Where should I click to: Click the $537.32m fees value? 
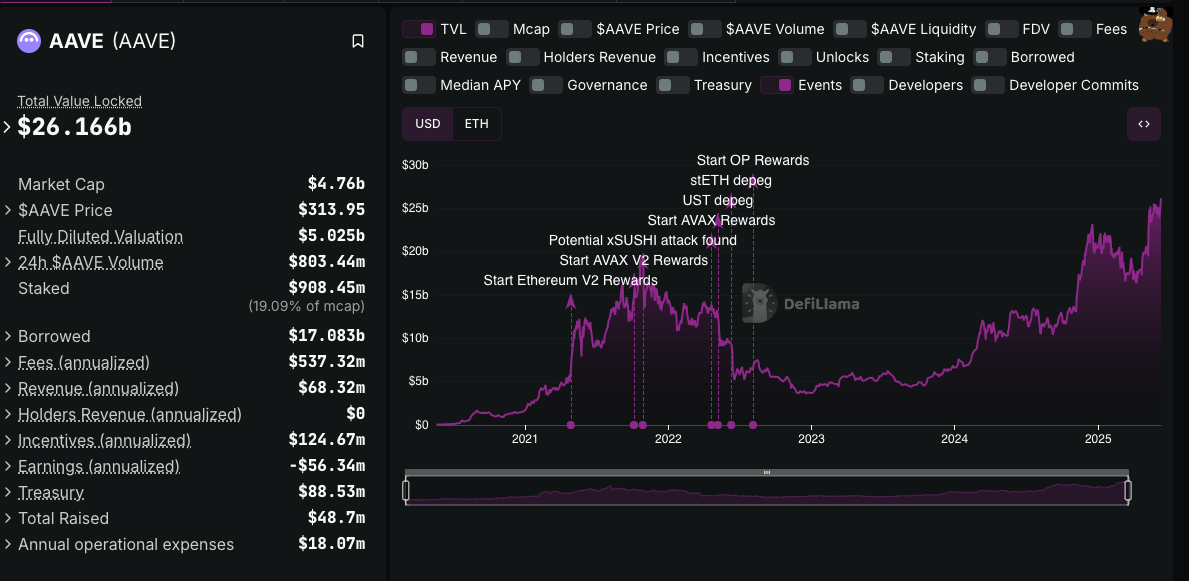pyautogui.click(x=327, y=363)
